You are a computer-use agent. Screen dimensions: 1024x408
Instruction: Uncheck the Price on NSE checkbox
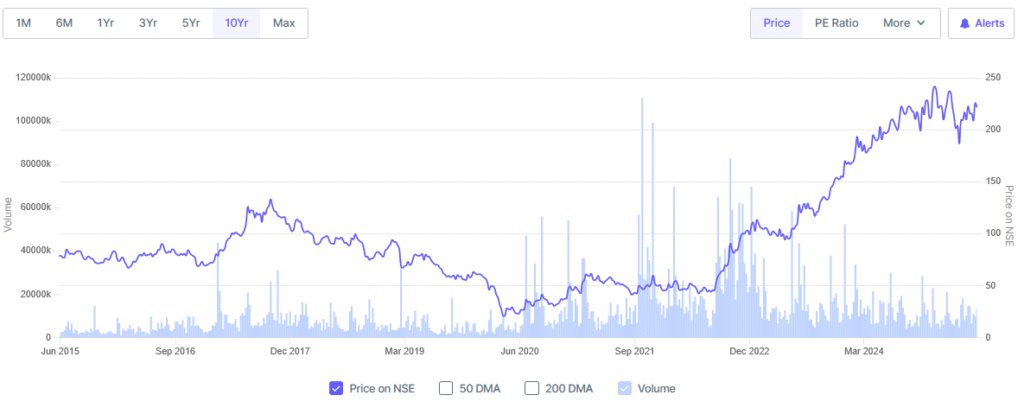tap(336, 388)
